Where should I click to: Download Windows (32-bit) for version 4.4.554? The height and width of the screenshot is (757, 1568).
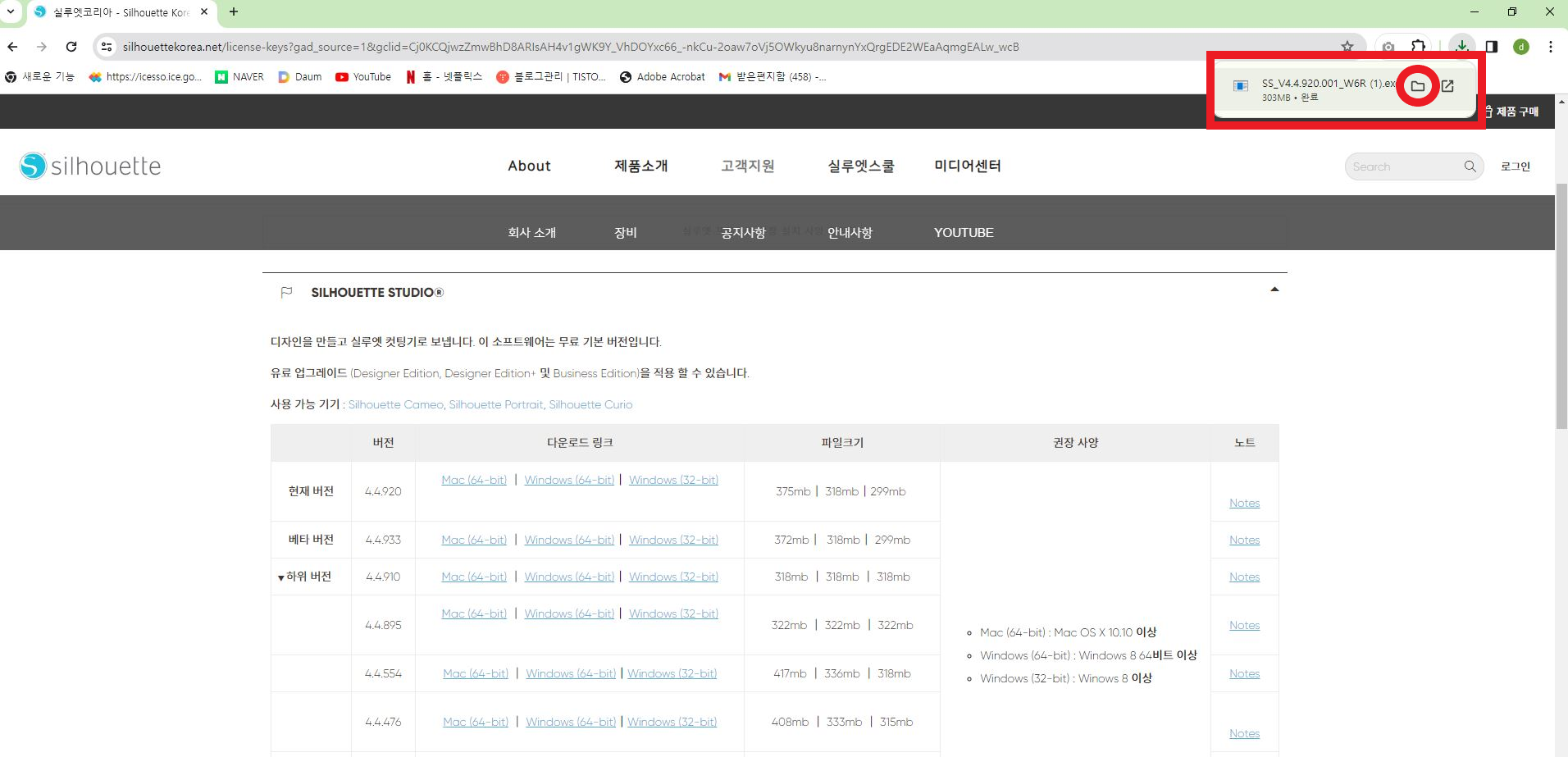click(672, 673)
